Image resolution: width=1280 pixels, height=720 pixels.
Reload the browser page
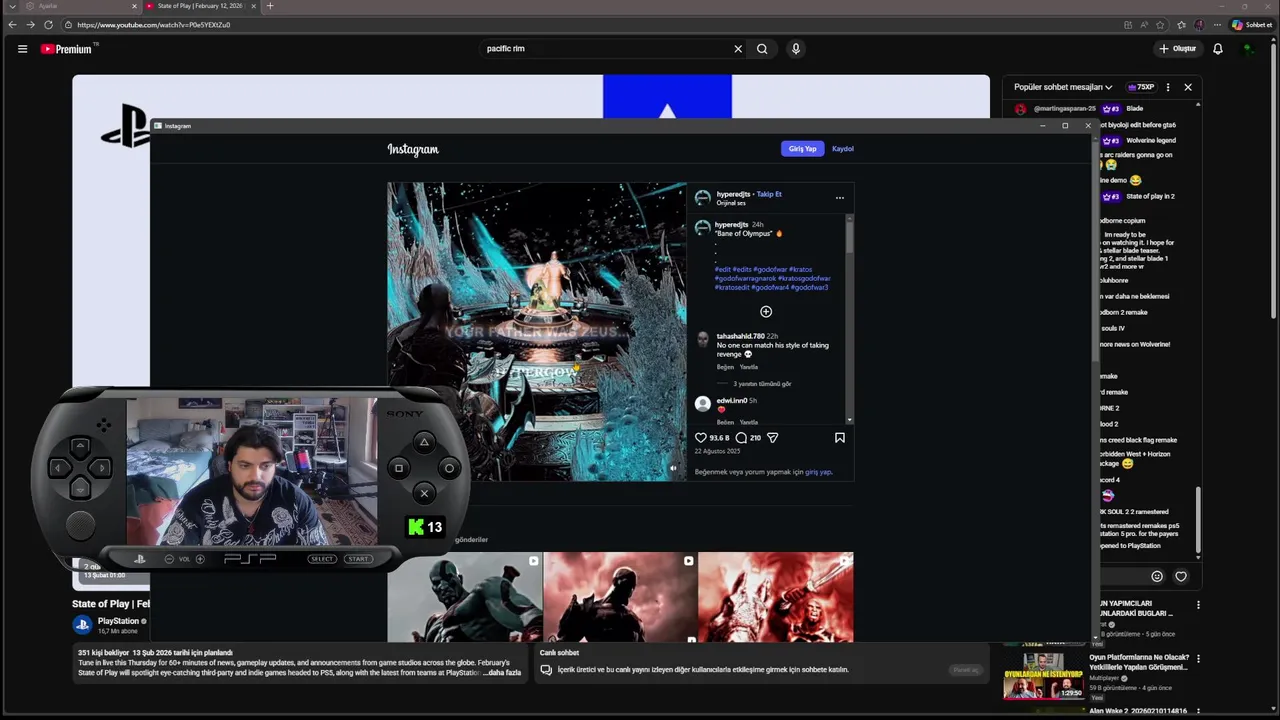[x=48, y=24]
